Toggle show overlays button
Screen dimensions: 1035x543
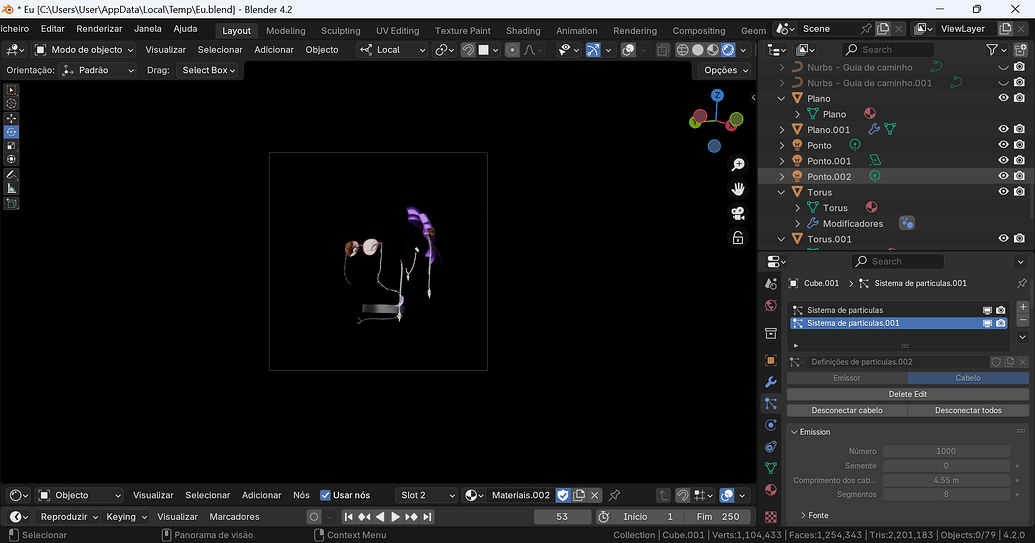click(x=628, y=49)
